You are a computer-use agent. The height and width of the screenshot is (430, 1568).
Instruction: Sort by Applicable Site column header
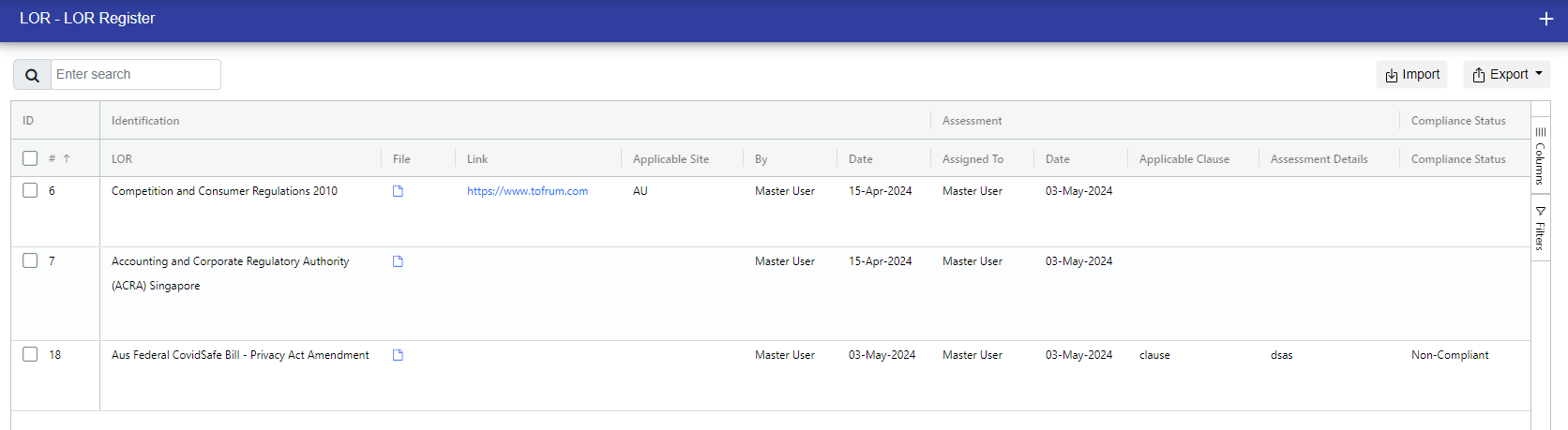click(x=671, y=159)
